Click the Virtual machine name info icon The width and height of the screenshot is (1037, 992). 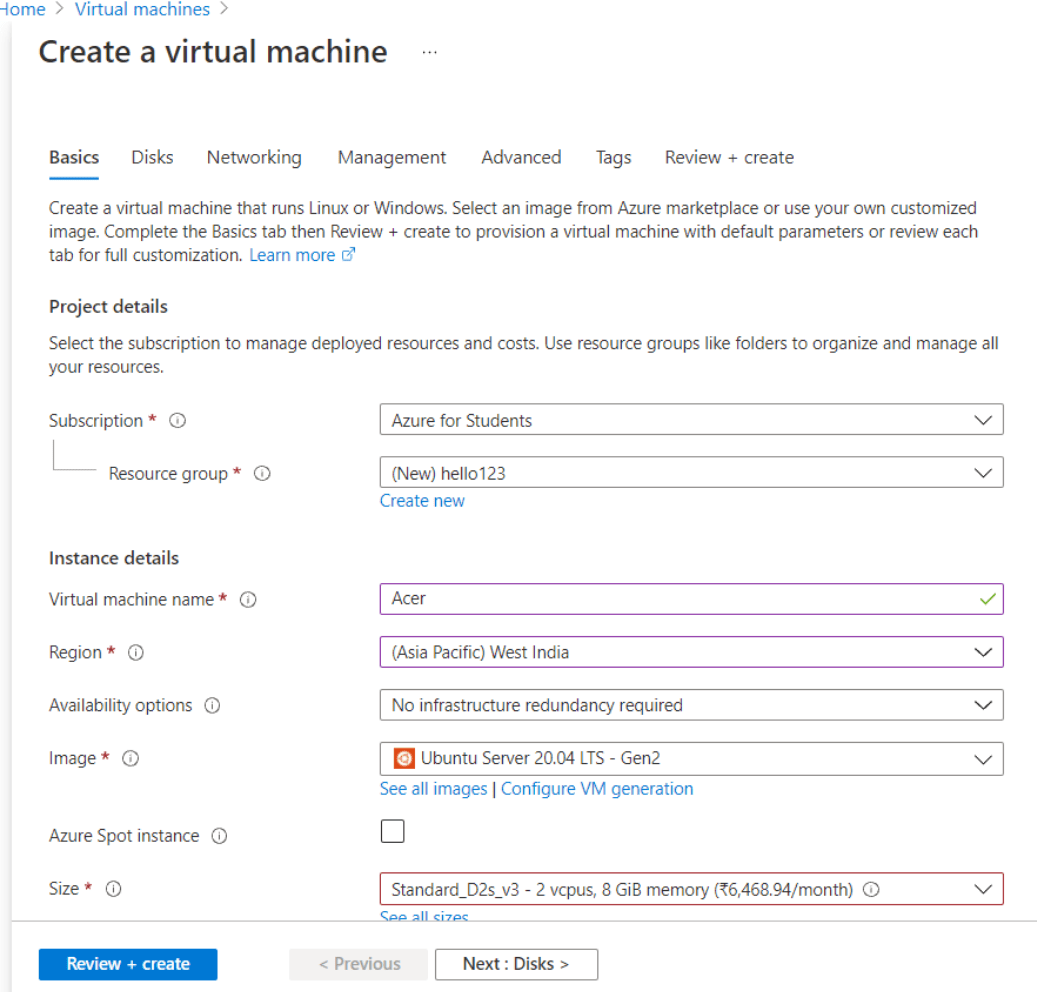pyautogui.click(x=248, y=600)
